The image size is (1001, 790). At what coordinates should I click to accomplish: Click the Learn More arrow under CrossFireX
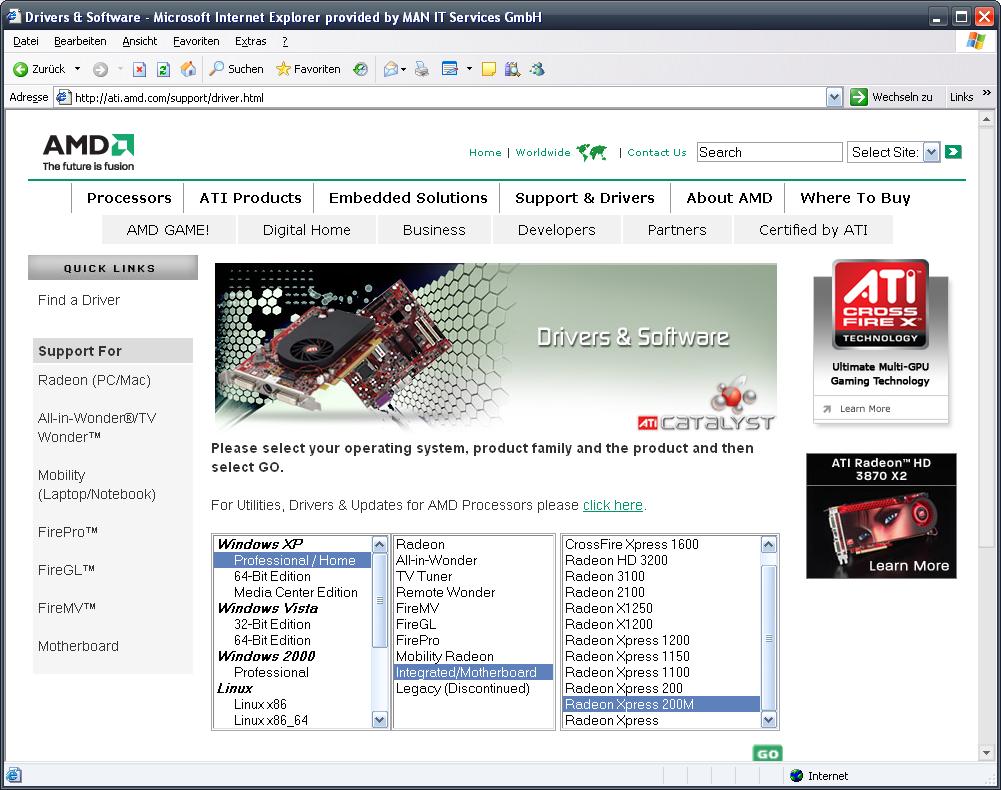[x=827, y=409]
